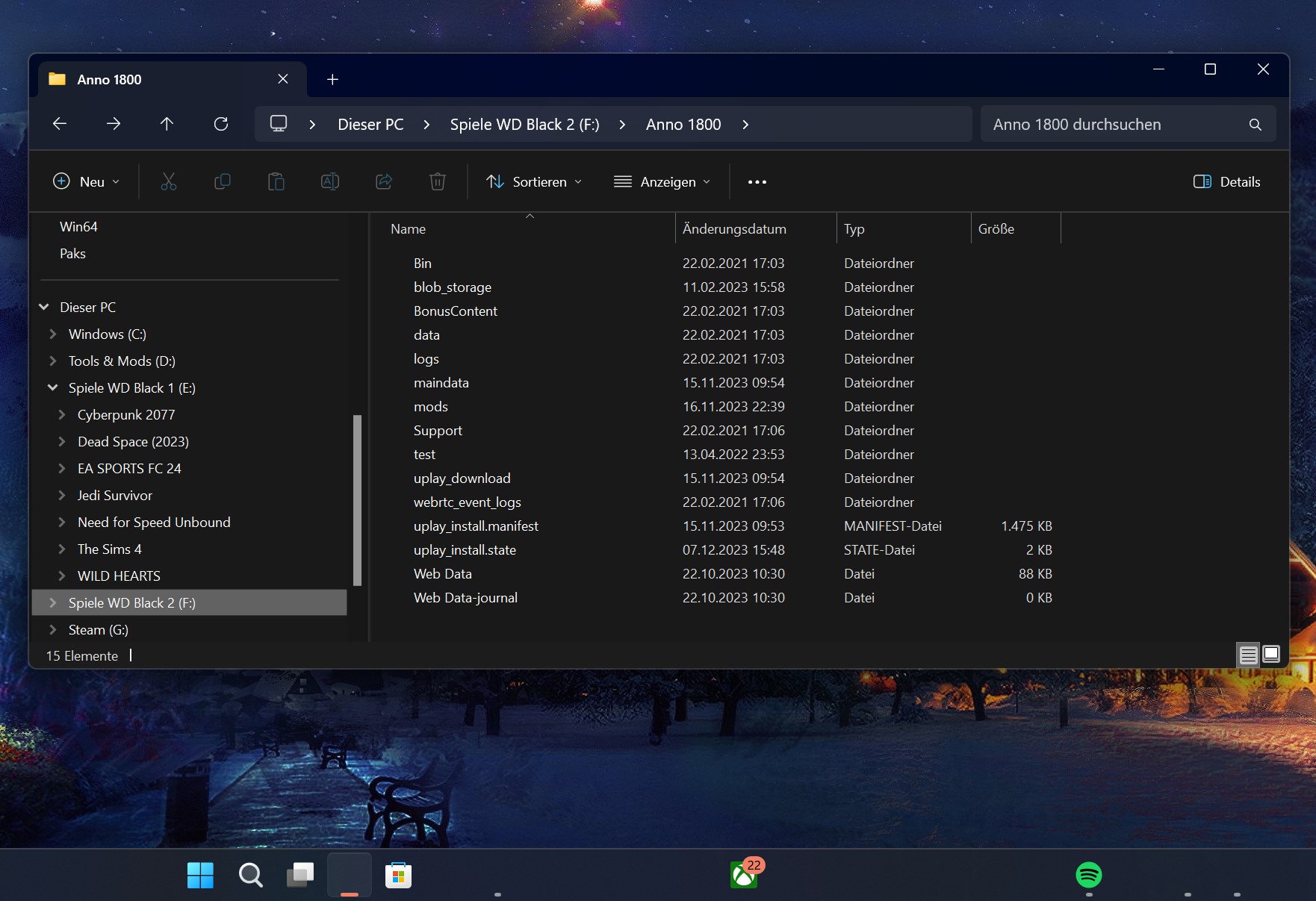The width and height of the screenshot is (1316, 901).
Task: Click the PC monitor icon in address bar
Action: [279, 124]
